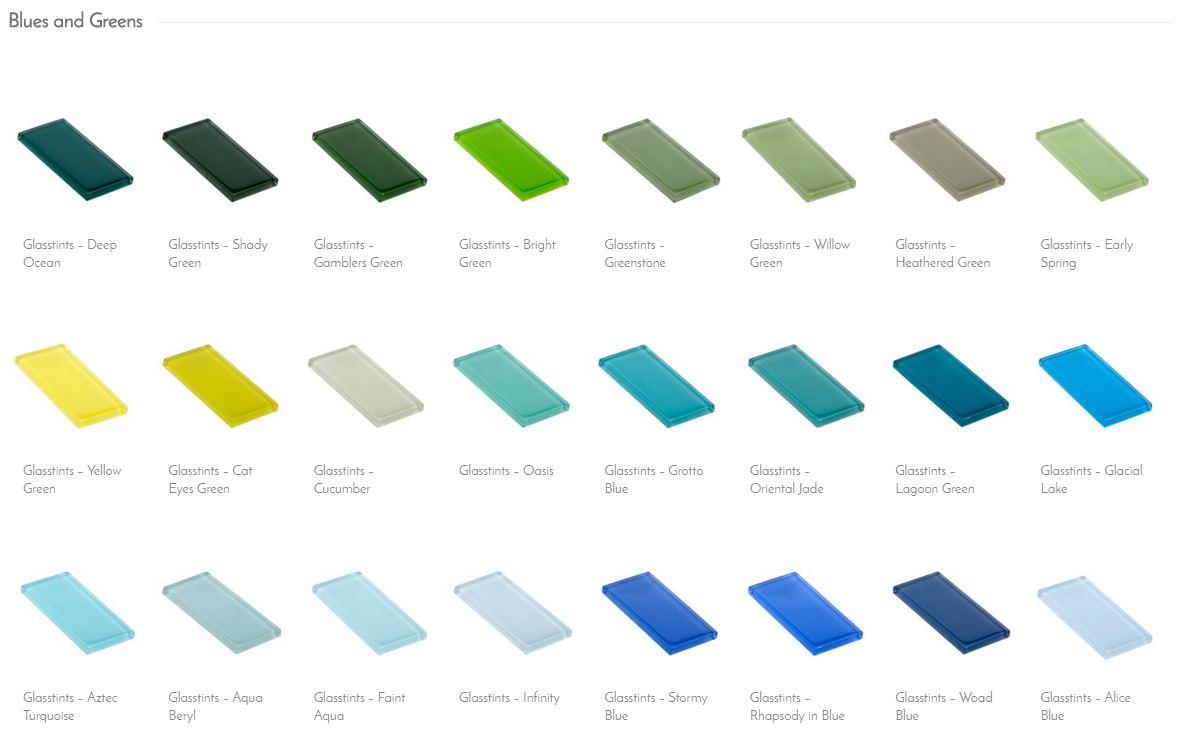Follow the 'Glasstints – Lagoon Green' text link
The height and width of the screenshot is (732, 1186).
pos(934,479)
